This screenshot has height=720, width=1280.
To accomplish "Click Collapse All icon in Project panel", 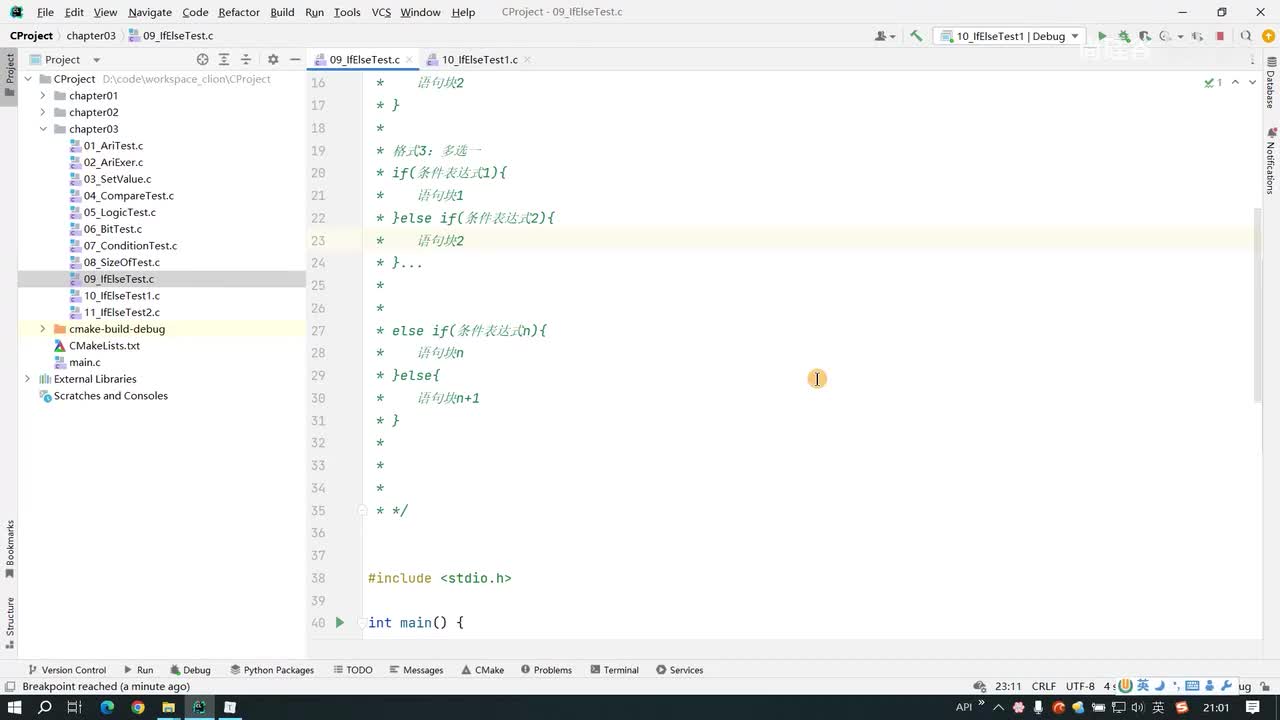I will [x=246, y=59].
